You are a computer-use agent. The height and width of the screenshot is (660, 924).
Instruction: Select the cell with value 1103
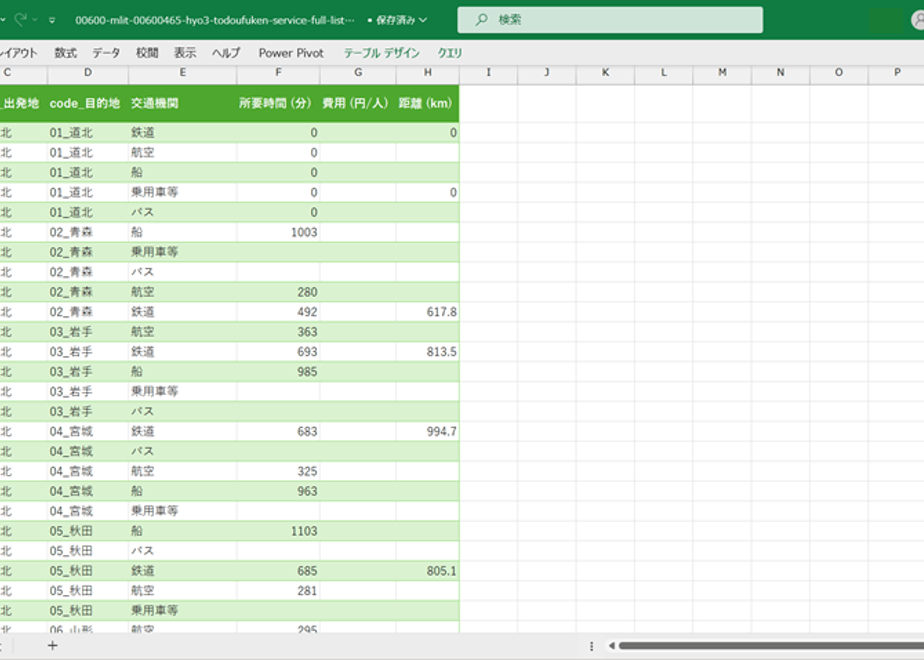pos(278,531)
